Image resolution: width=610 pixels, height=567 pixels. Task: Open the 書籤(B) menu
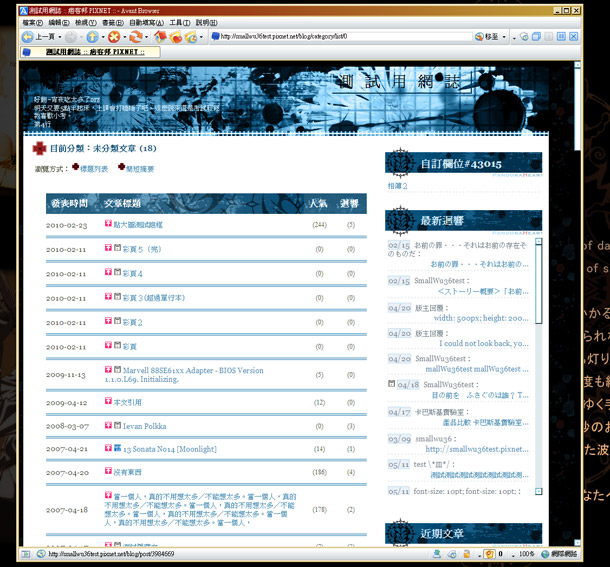[x=113, y=23]
